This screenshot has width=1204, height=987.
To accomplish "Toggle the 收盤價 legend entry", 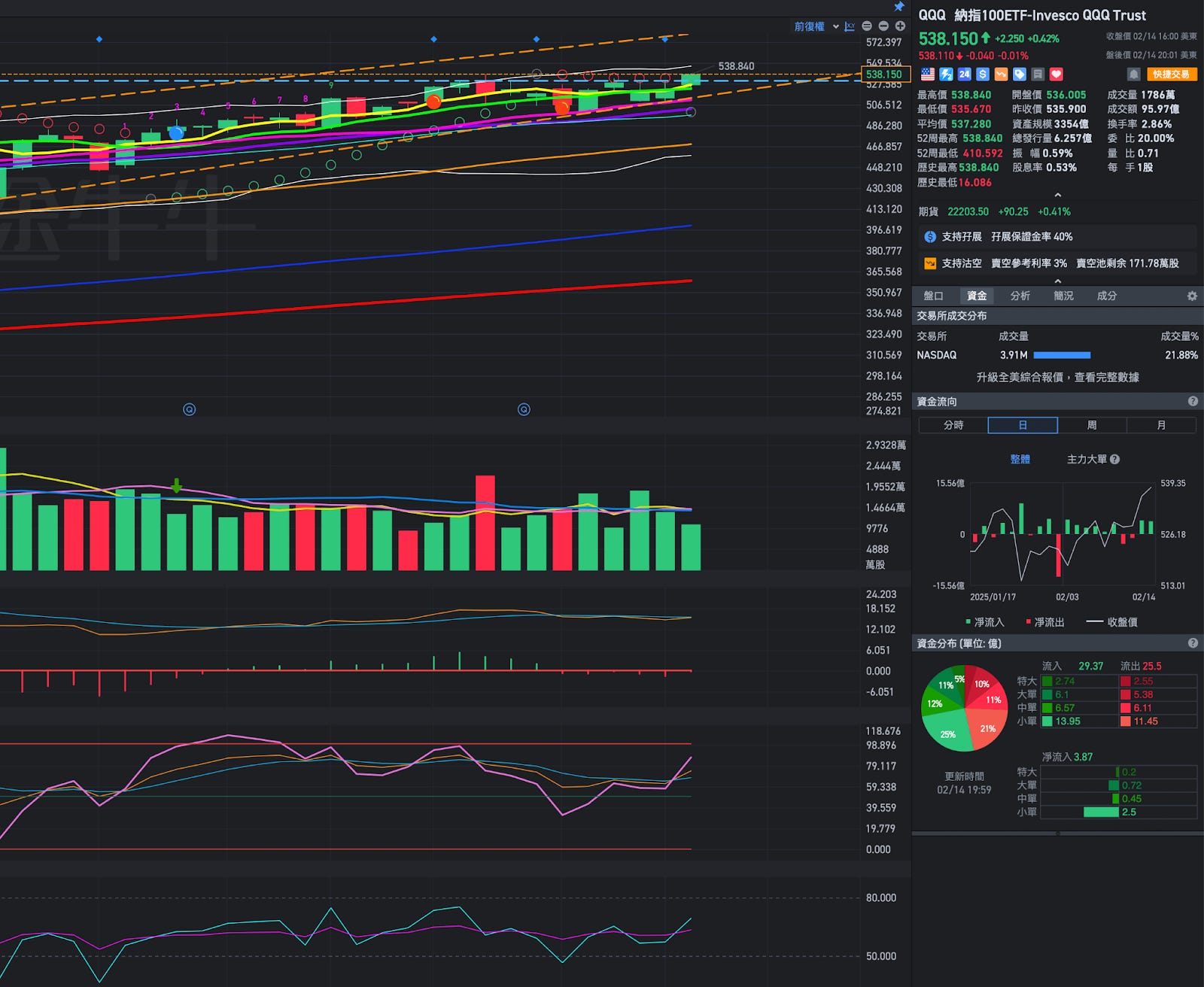I will tap(1111, 622).
